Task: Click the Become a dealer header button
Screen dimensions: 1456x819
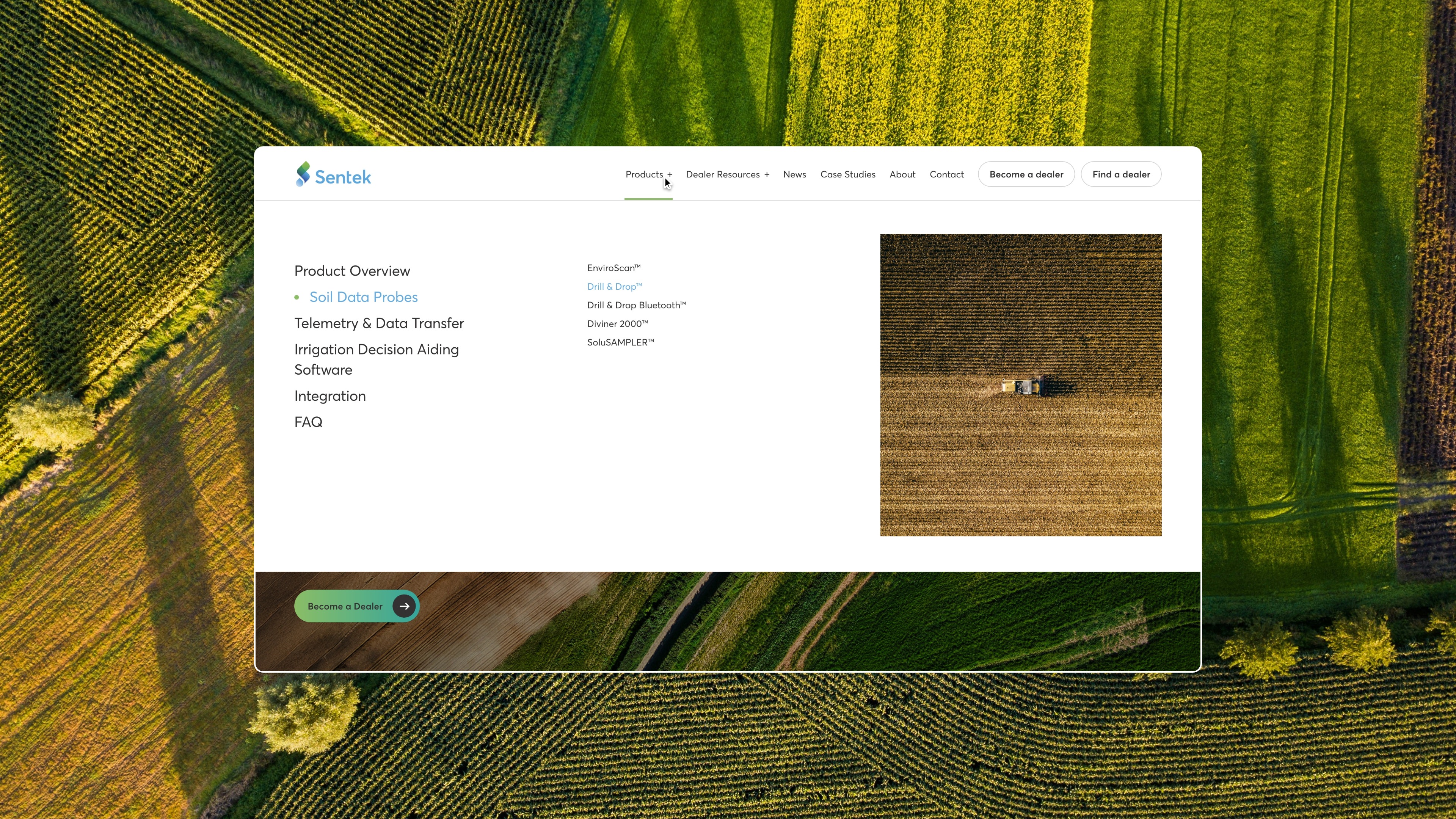Action: coord(1026,174)
